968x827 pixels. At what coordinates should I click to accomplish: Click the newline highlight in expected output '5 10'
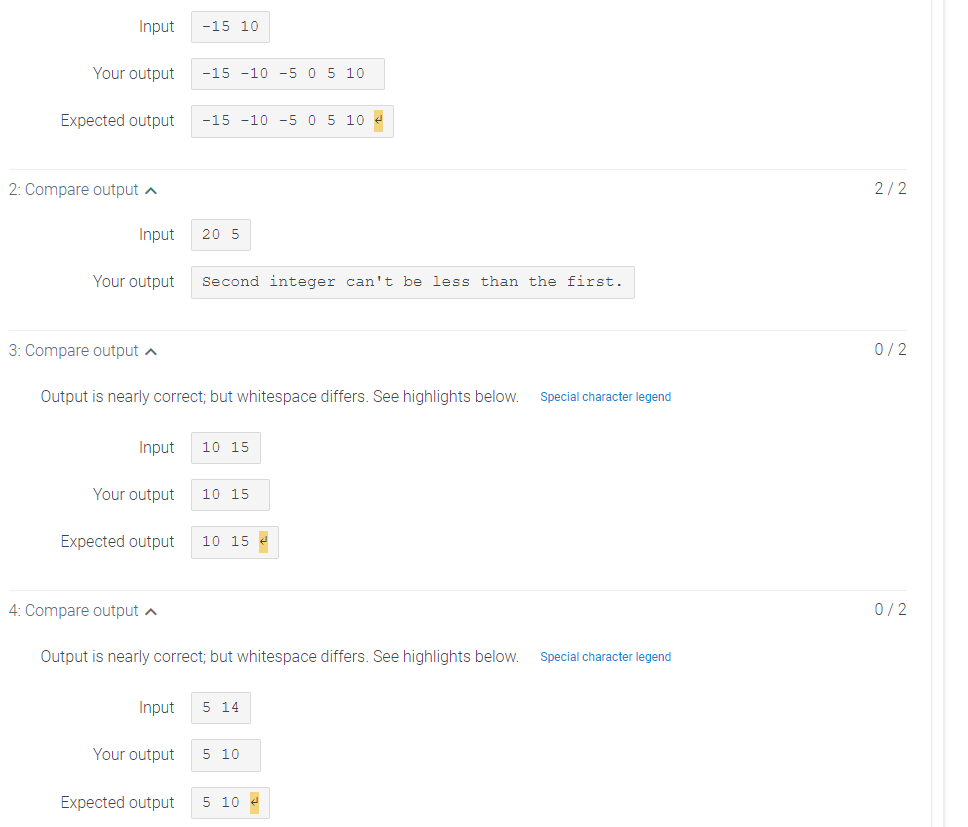[x=254, y=802]
